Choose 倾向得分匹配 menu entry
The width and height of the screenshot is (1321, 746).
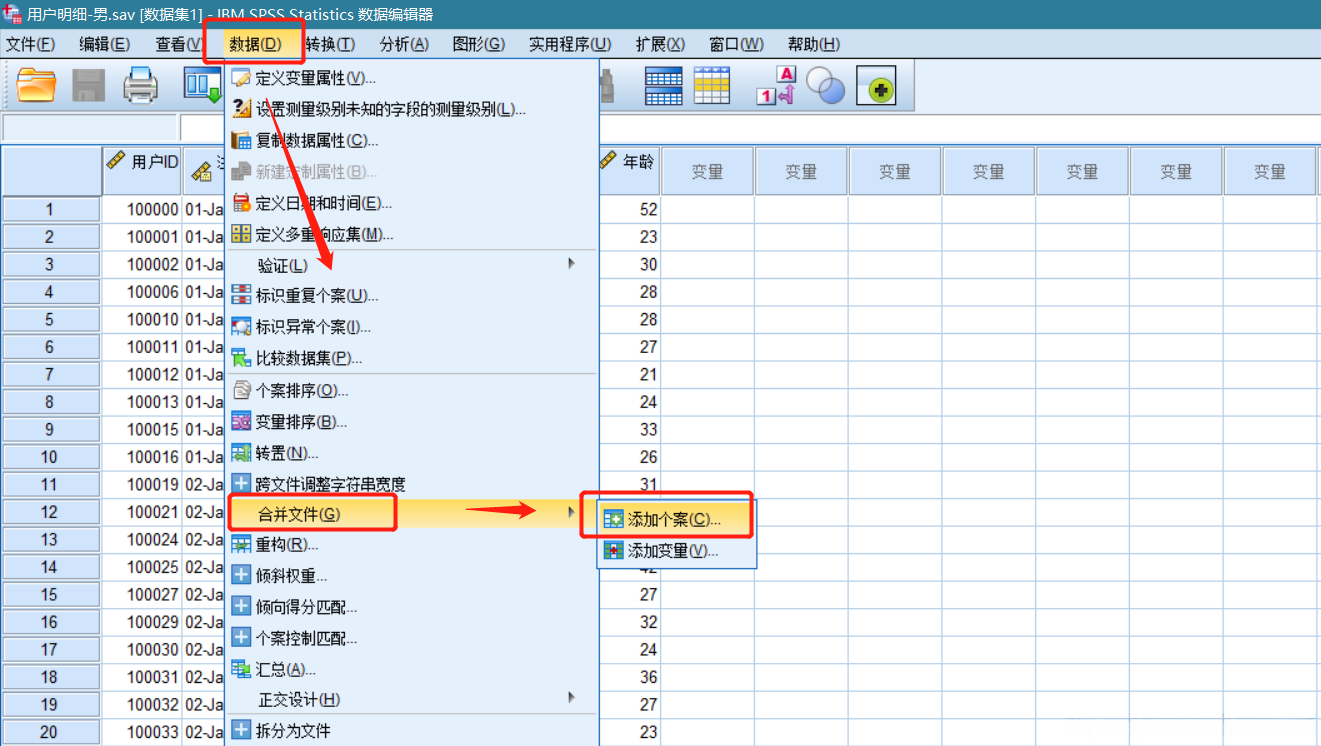(x=412, y=606)
